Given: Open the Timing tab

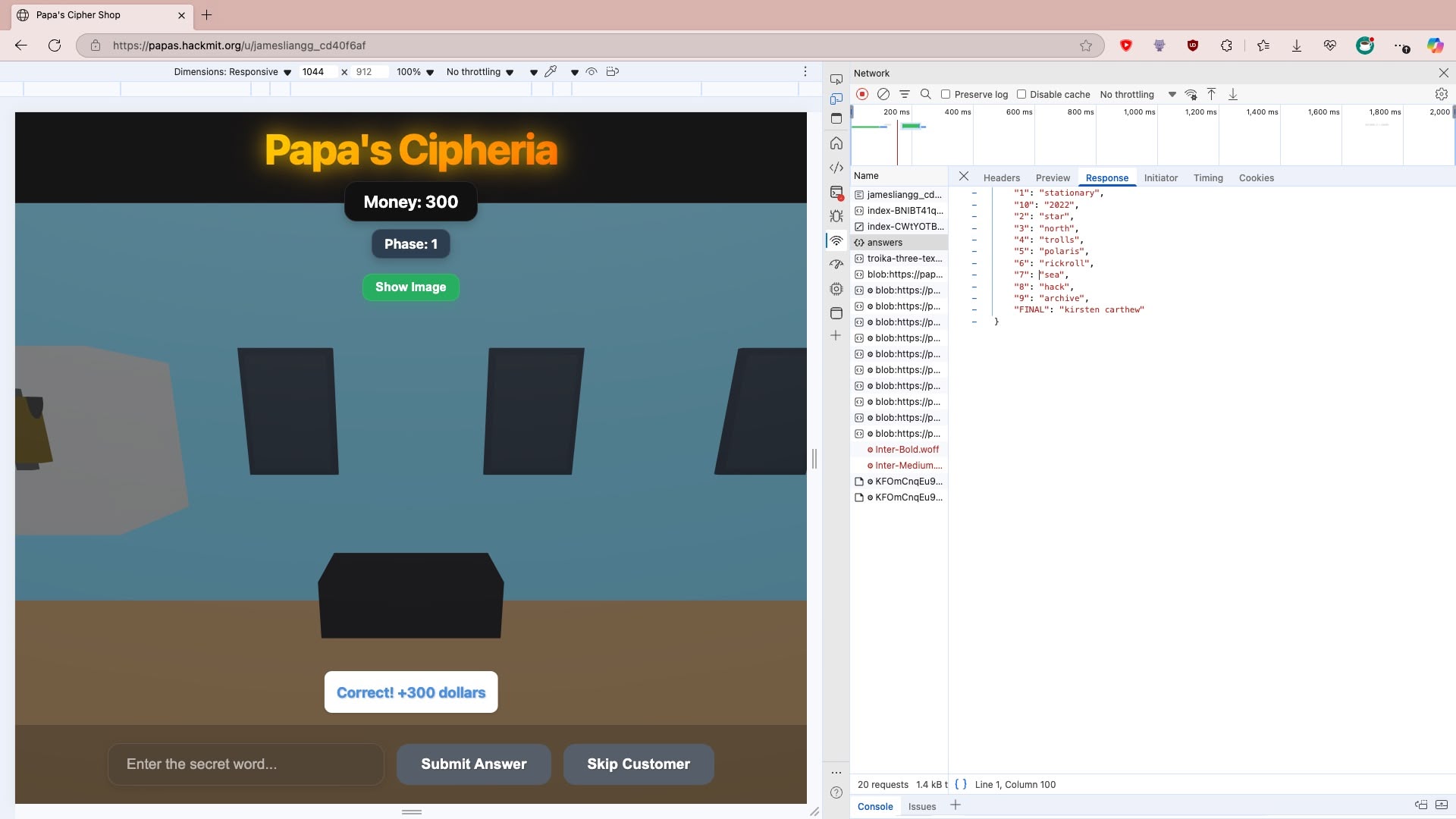Looking at the screenshot, I should (x=1208, y=177).
